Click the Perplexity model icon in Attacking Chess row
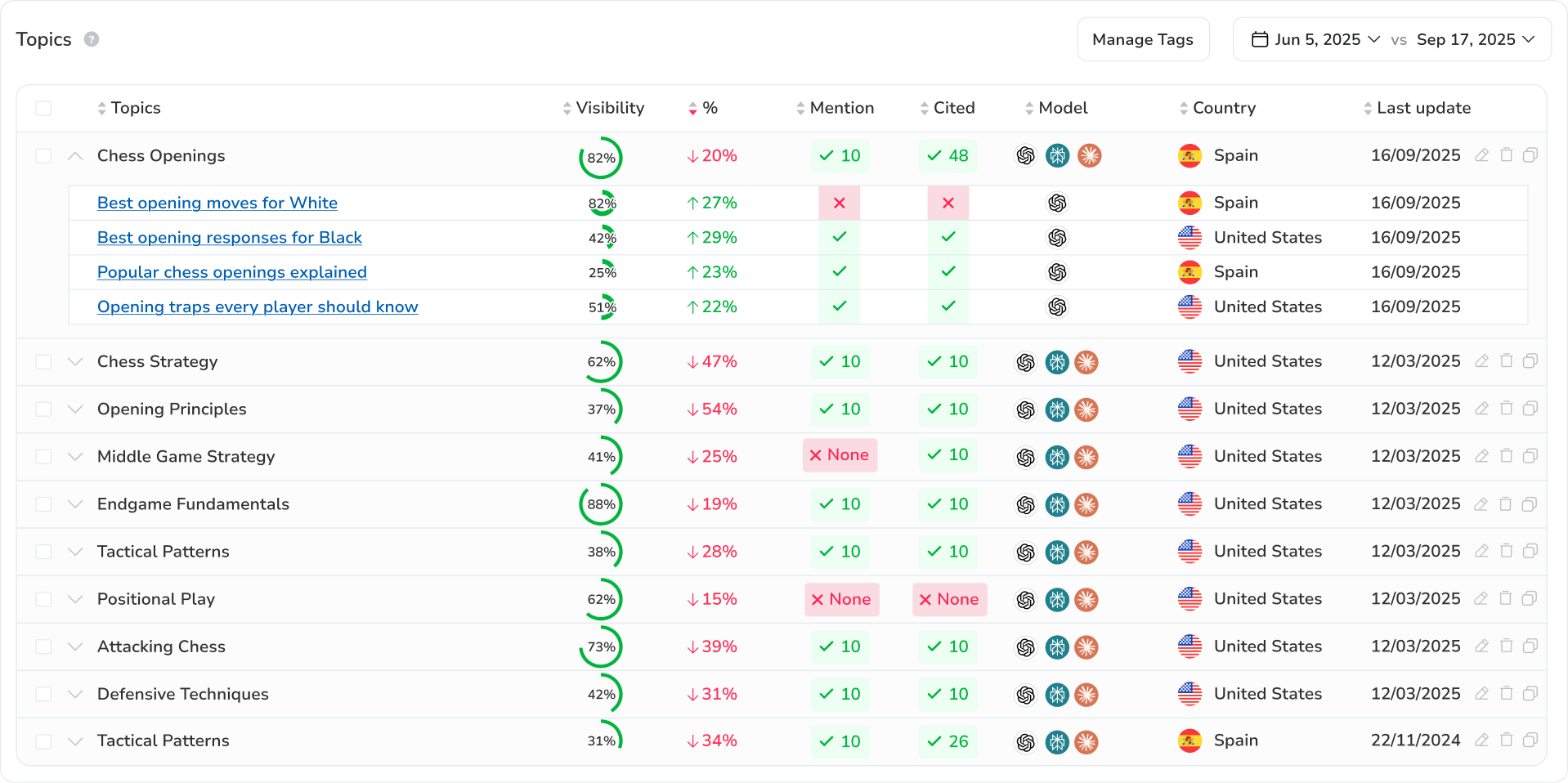The image size is (1568, 783). pos(1057,647)
